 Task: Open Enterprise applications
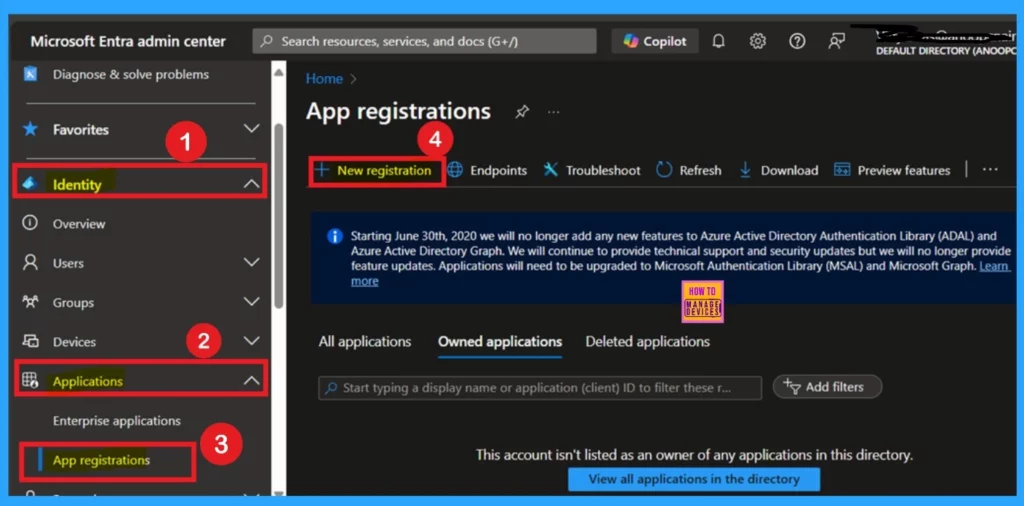pyautogui.click(x=117, y=421)
